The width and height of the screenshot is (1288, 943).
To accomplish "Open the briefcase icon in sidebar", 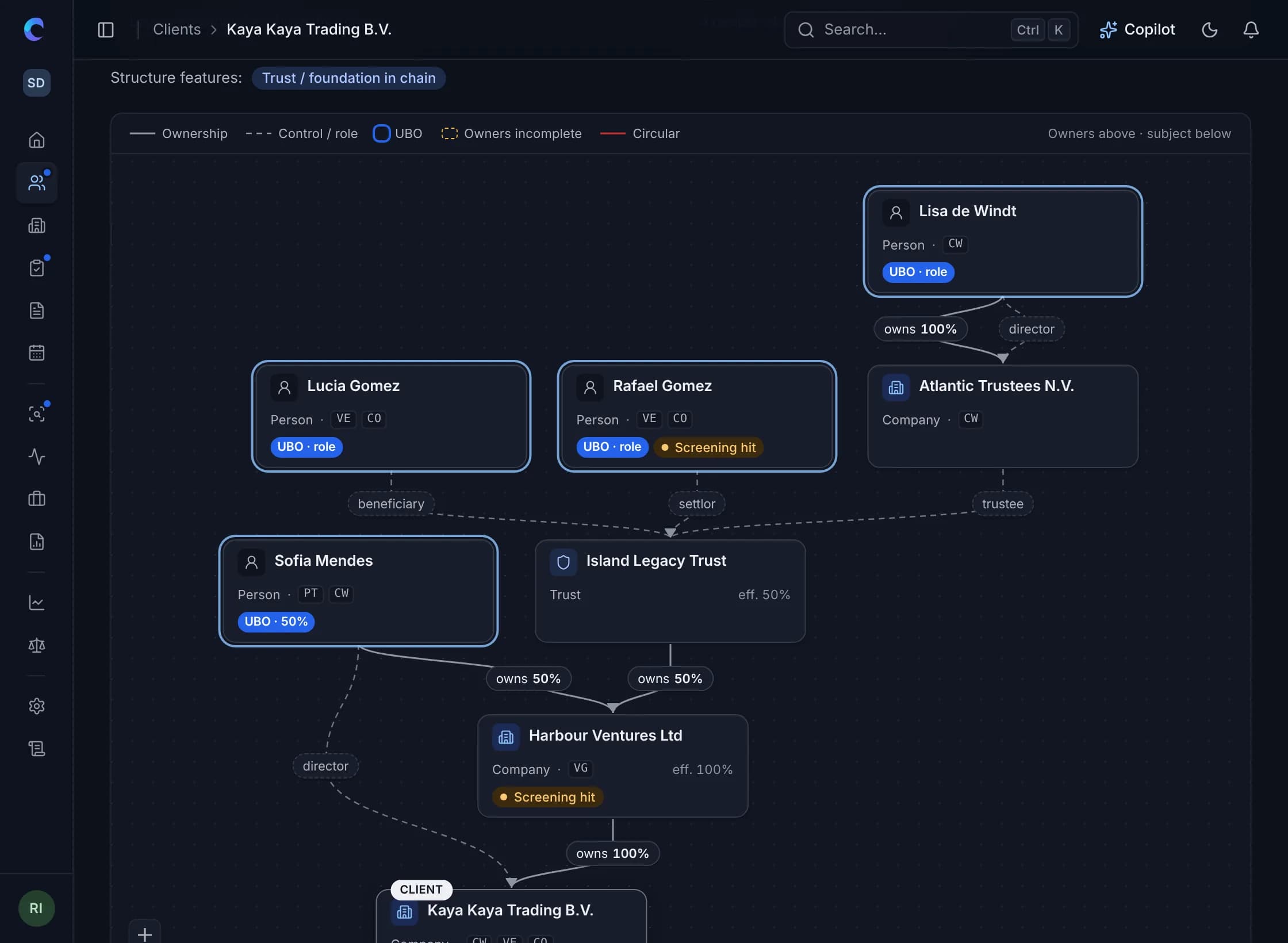I will point(37,499).
